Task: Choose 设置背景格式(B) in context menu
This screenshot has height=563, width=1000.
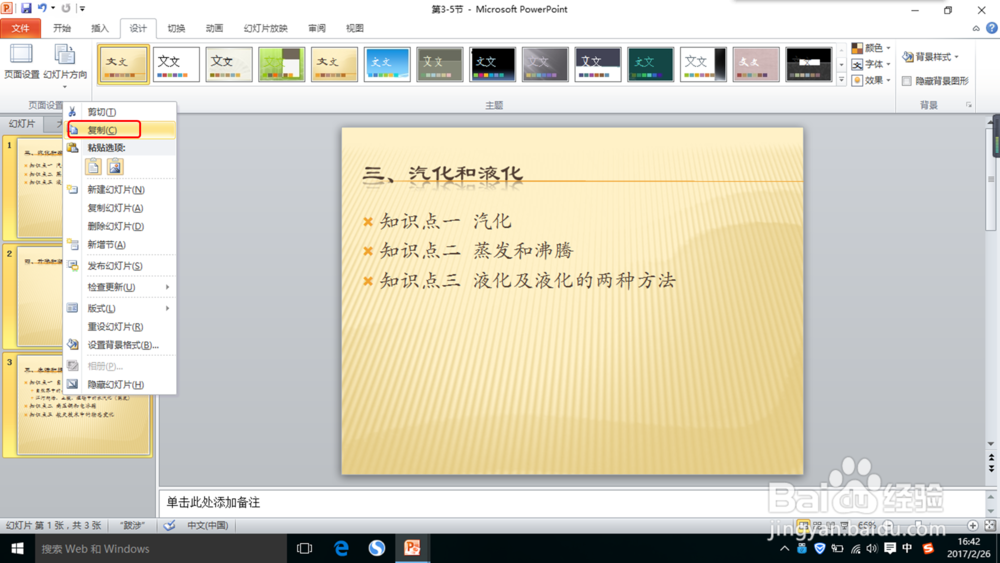Action: click(x=120, y=345)
